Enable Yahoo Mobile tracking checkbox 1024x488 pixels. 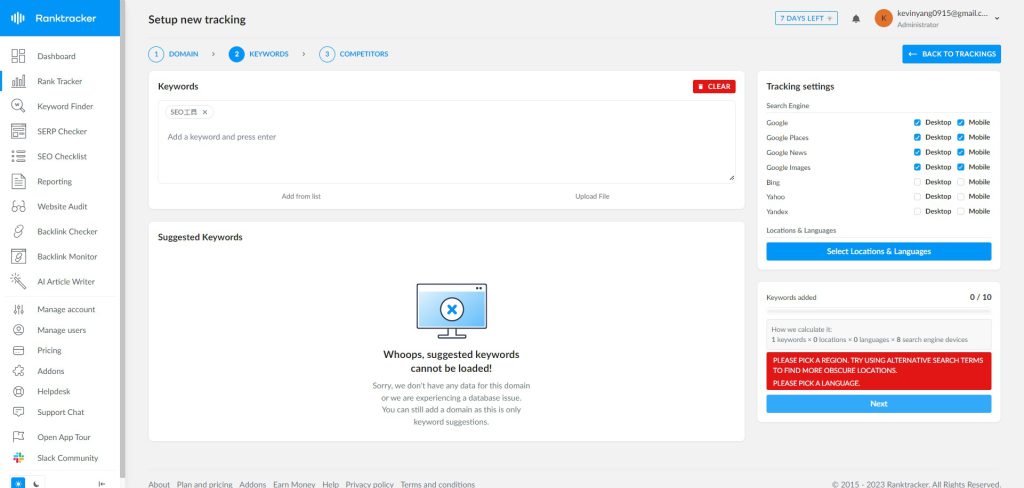[961, 197]
